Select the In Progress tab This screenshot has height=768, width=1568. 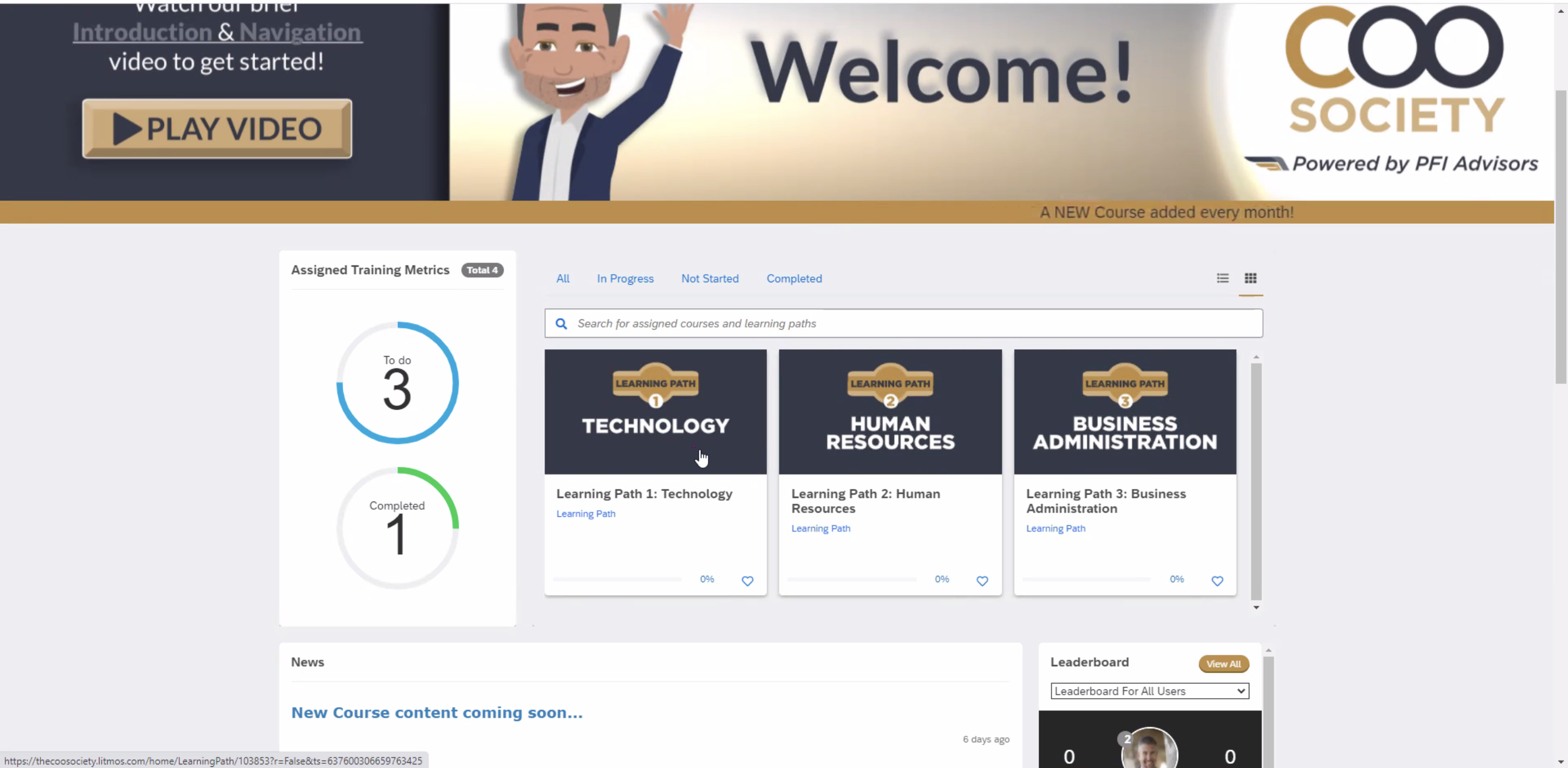point(625,278)
